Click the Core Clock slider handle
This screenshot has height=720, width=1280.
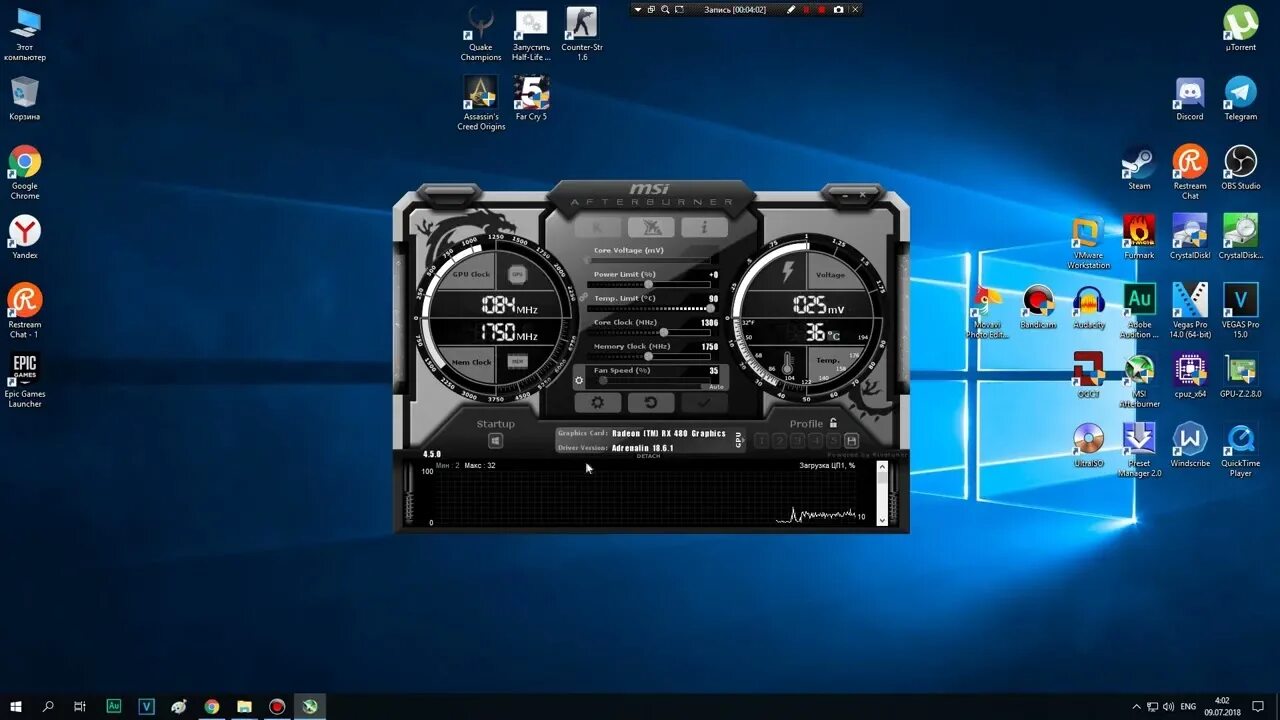tap(664, 332)
